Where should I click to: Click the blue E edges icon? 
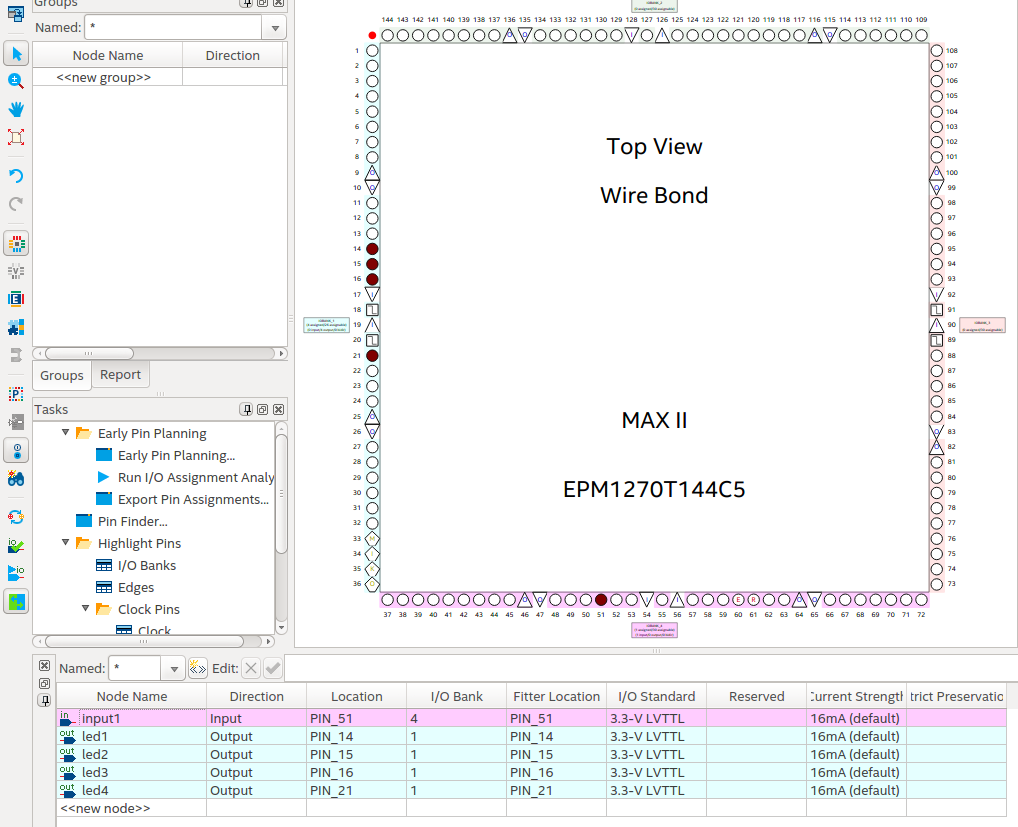click(16, 299)
